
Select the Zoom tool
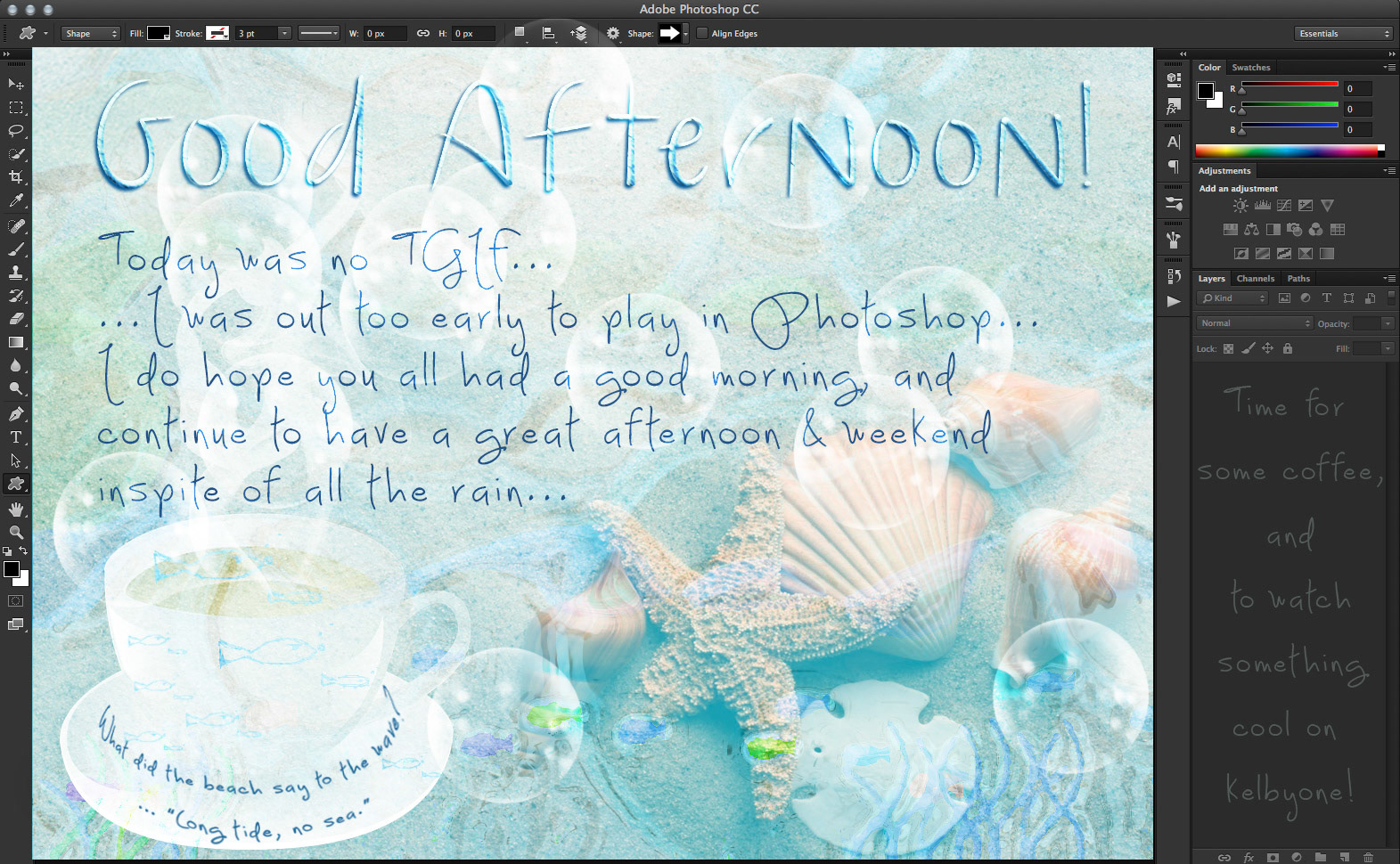16,533
